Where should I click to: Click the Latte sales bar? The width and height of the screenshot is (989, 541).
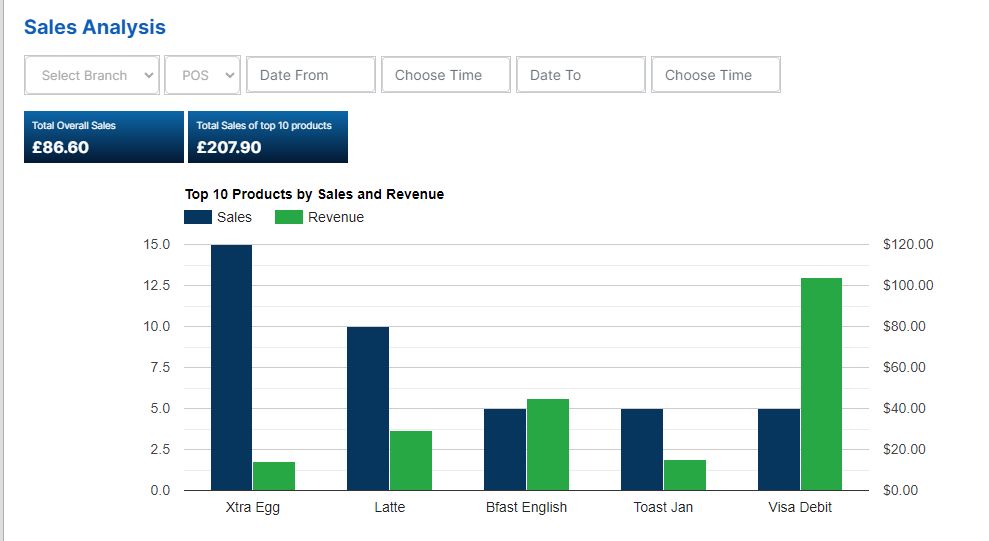368,408
